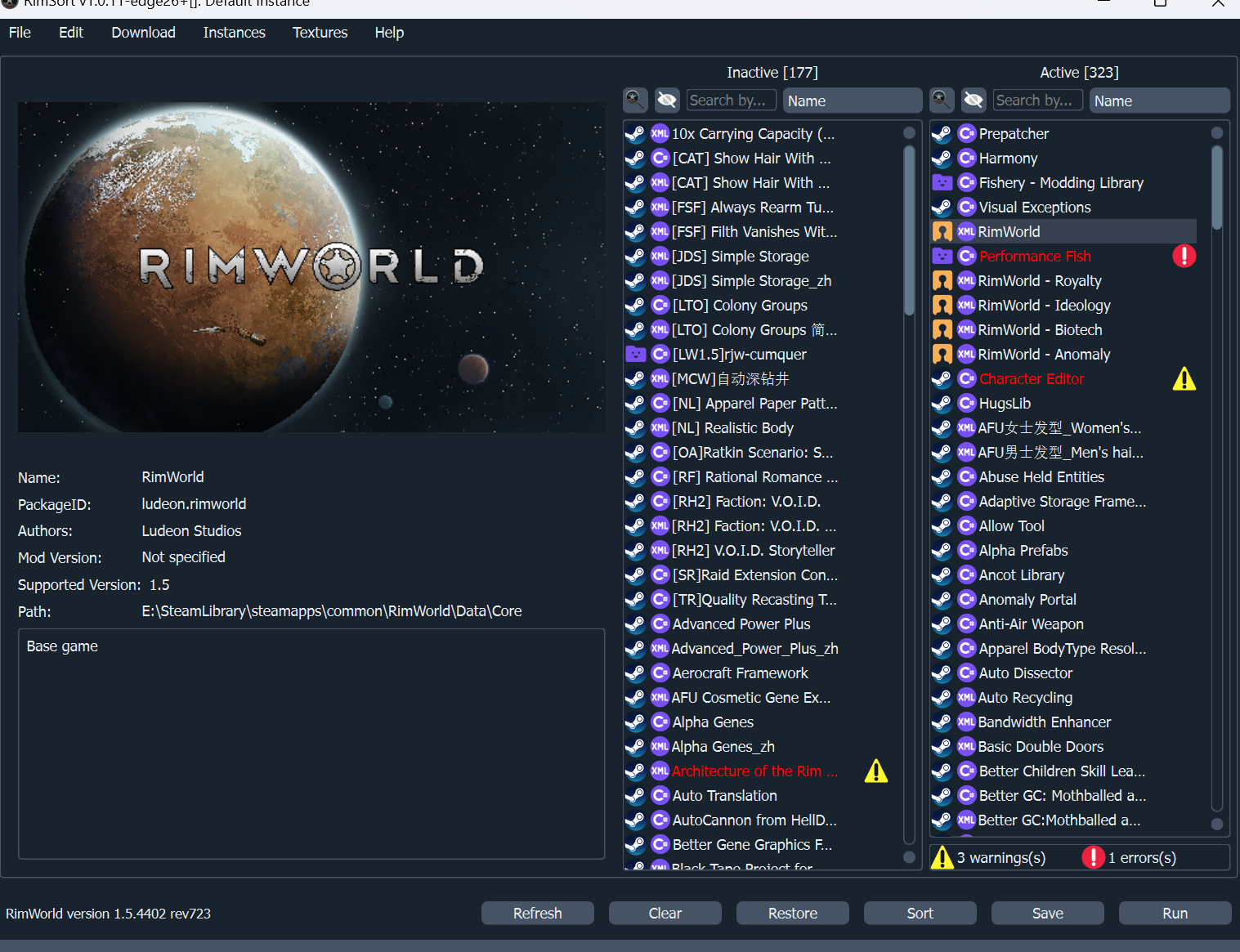Click the 3 warnings indicator icon
The width and height of the screenshot is (1240, 952).
(942, 857)
